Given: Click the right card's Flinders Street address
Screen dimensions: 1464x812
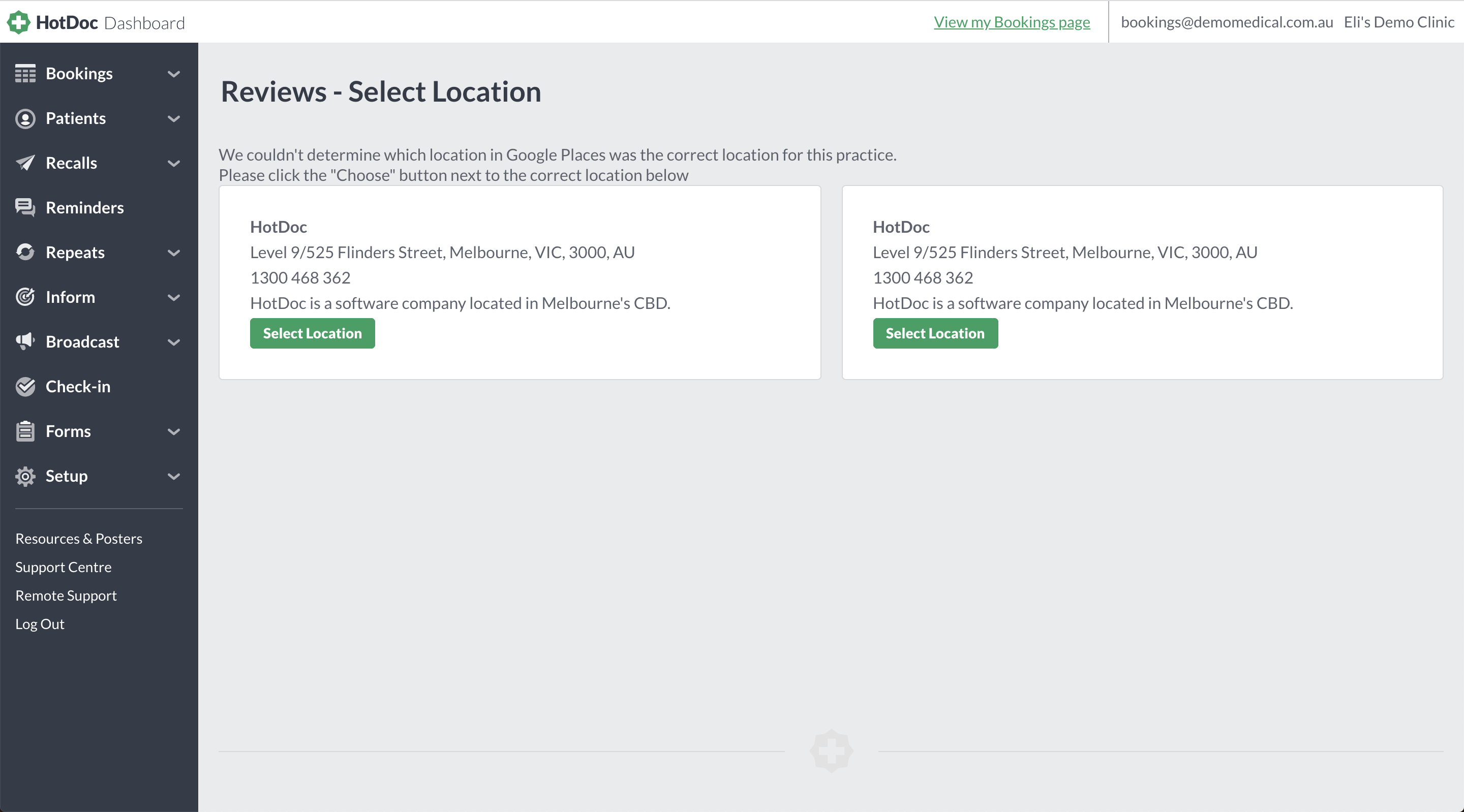Looking at the screenshot, I should (1065, 253).
